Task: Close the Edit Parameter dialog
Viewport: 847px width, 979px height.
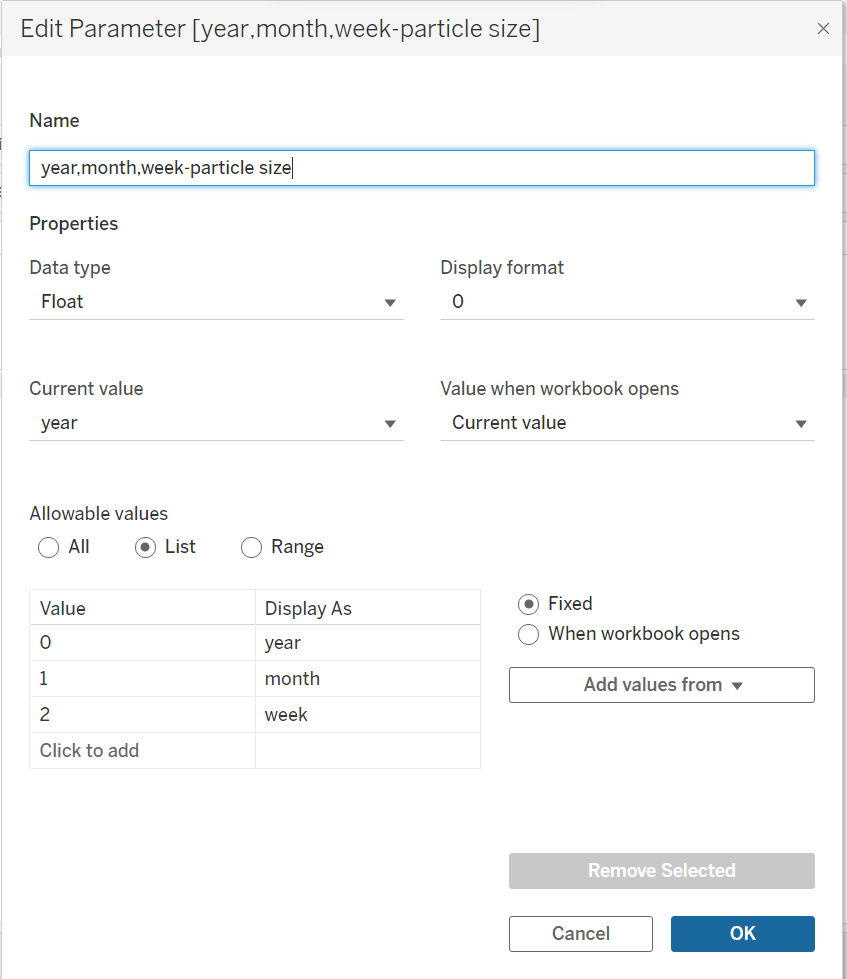Action: pos(823,28)
